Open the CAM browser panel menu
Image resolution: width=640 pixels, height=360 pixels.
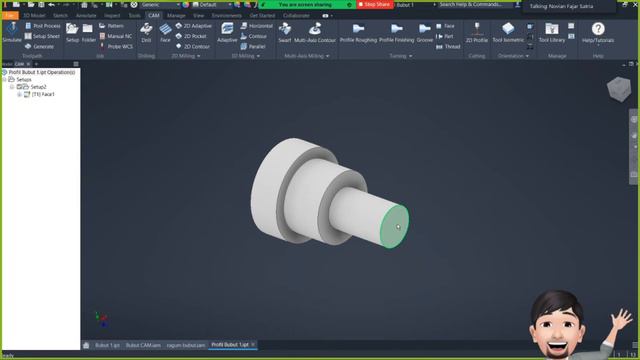76,64
